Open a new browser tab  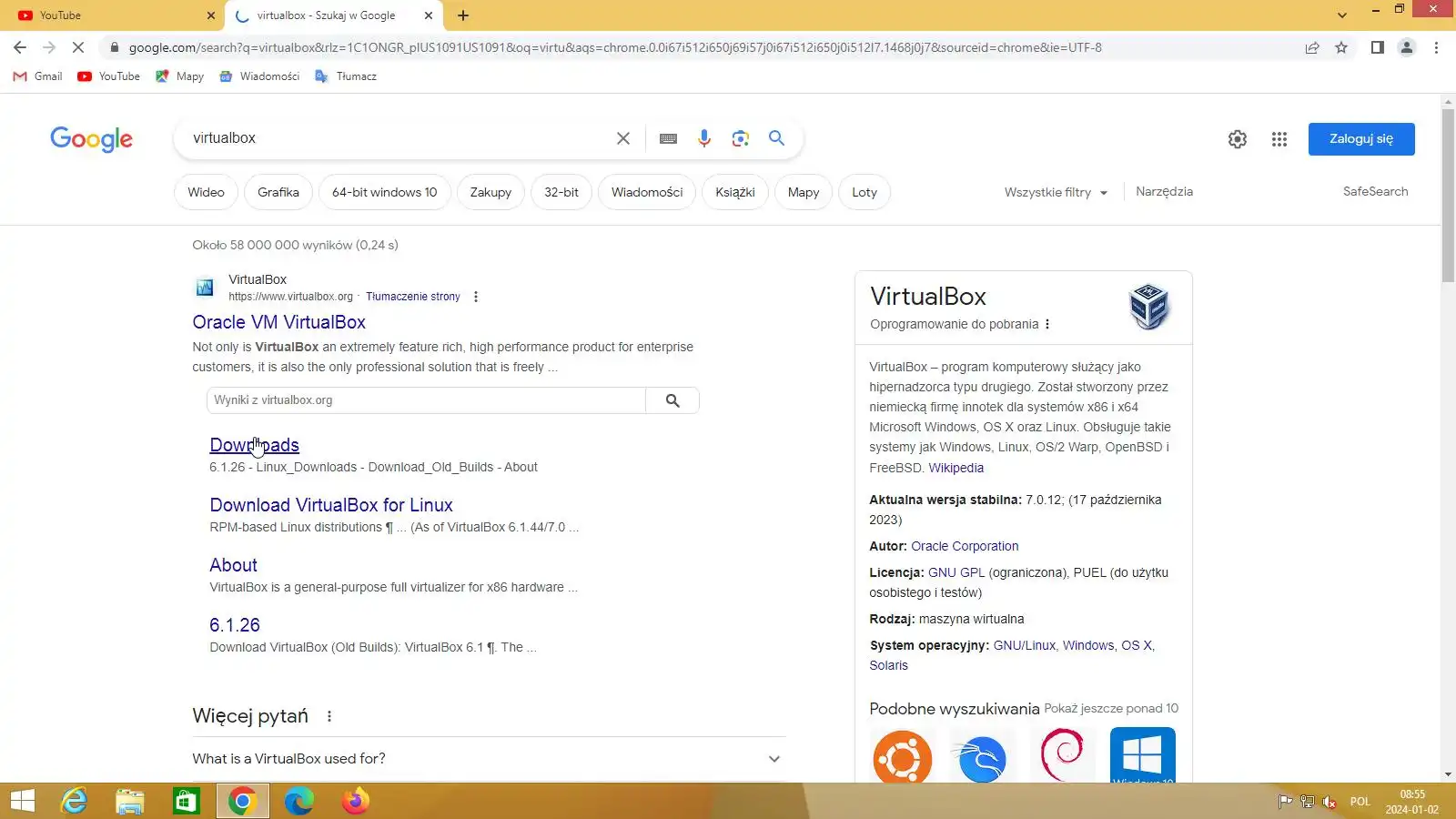463,15
